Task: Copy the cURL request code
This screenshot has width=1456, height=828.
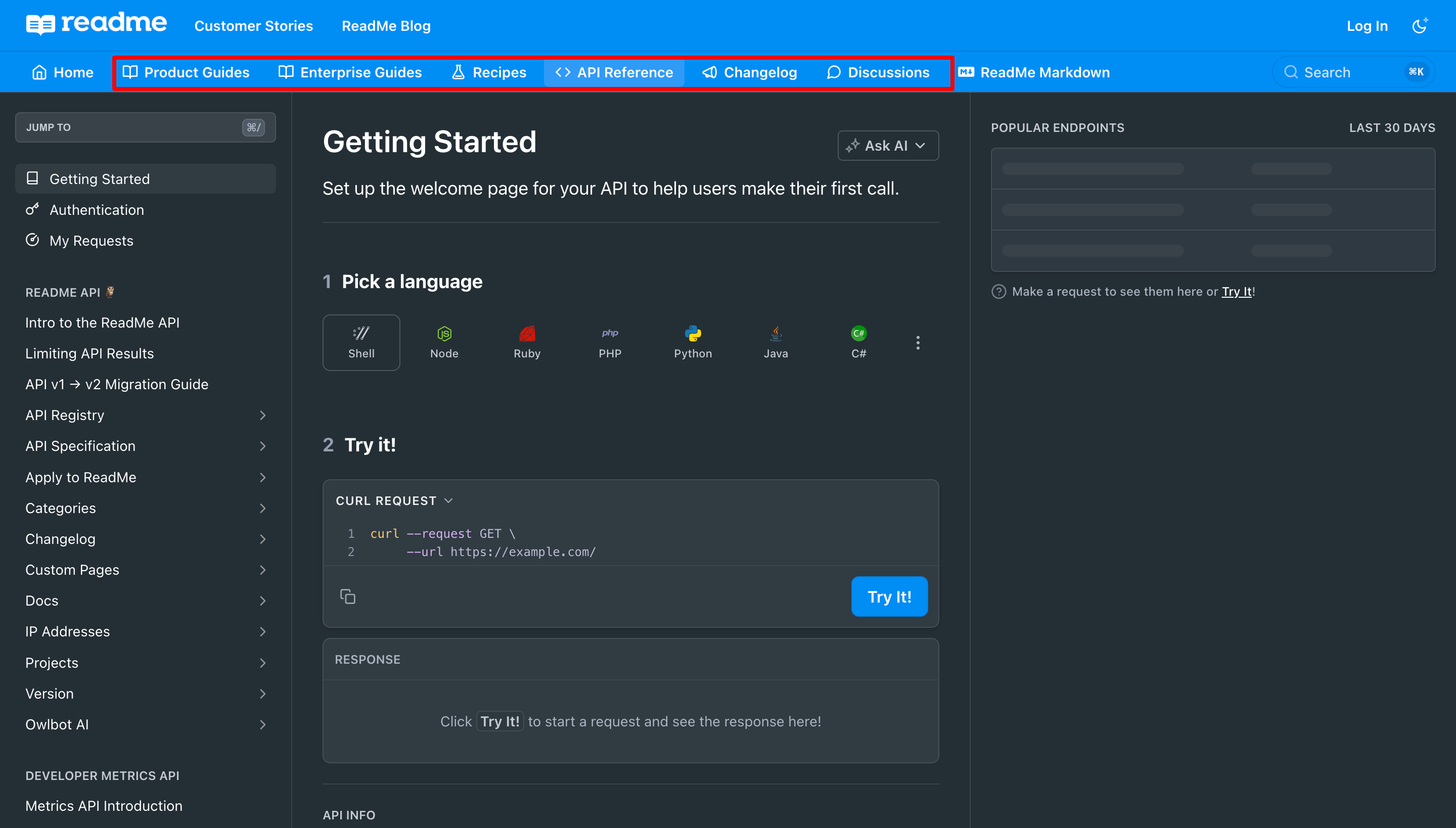Action: (x=347, y=596)
